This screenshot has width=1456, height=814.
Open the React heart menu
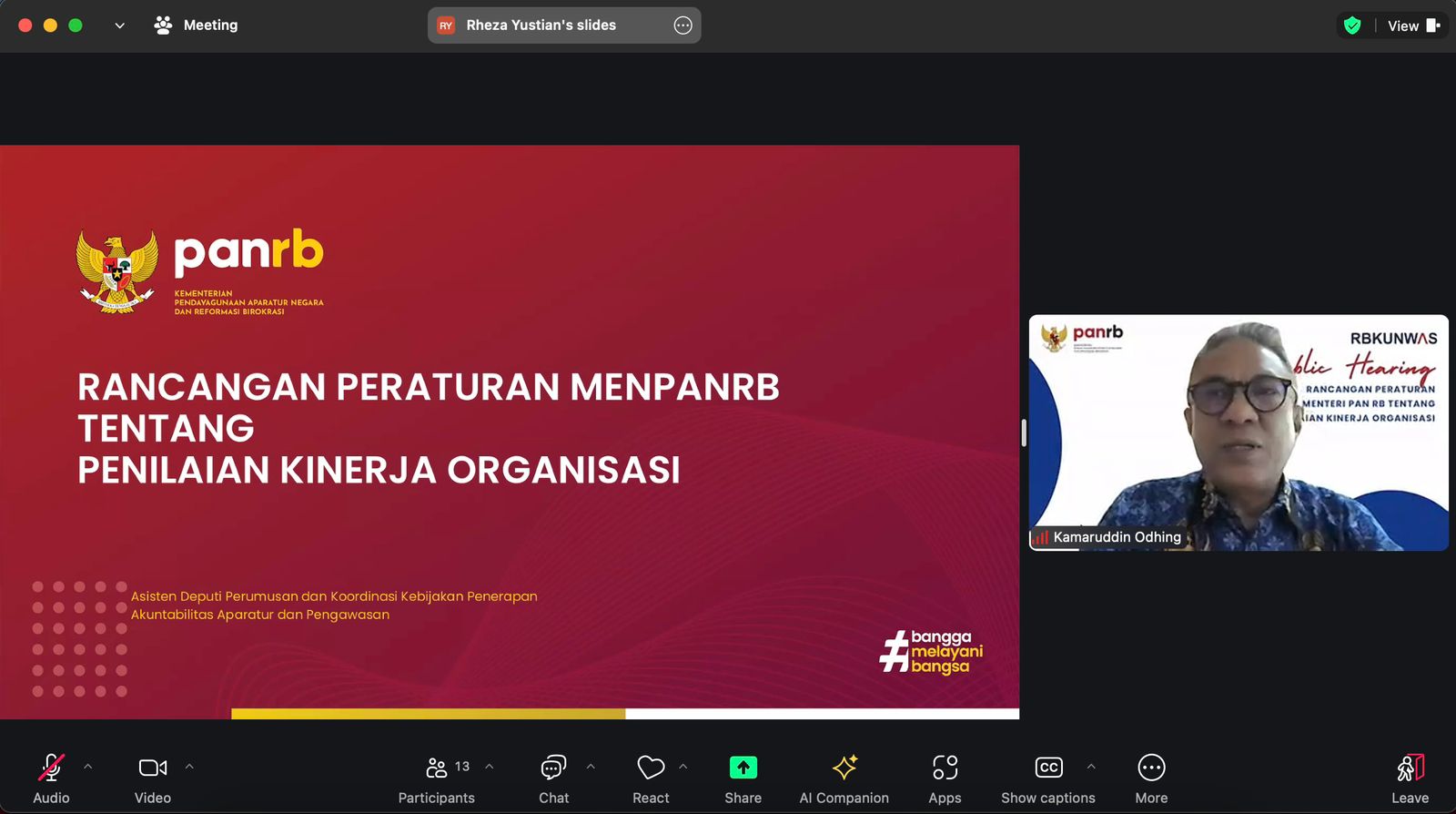(651, 779)
